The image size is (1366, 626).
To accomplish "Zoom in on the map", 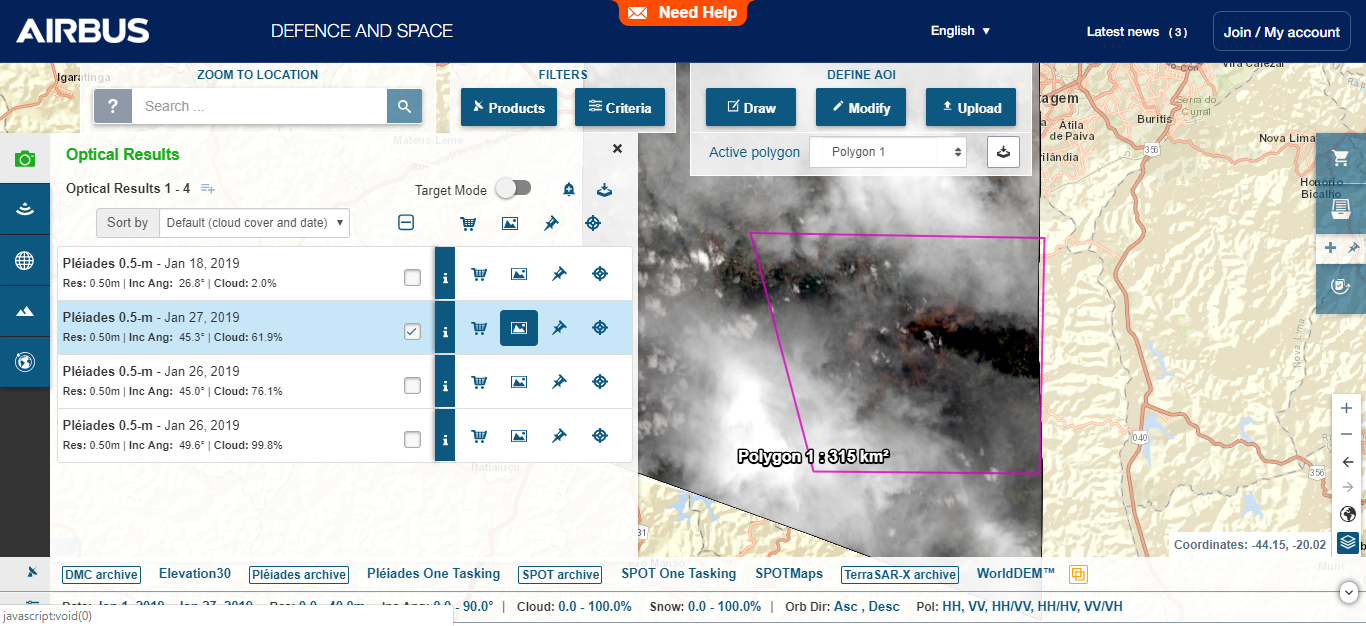I will point(1346,408).
